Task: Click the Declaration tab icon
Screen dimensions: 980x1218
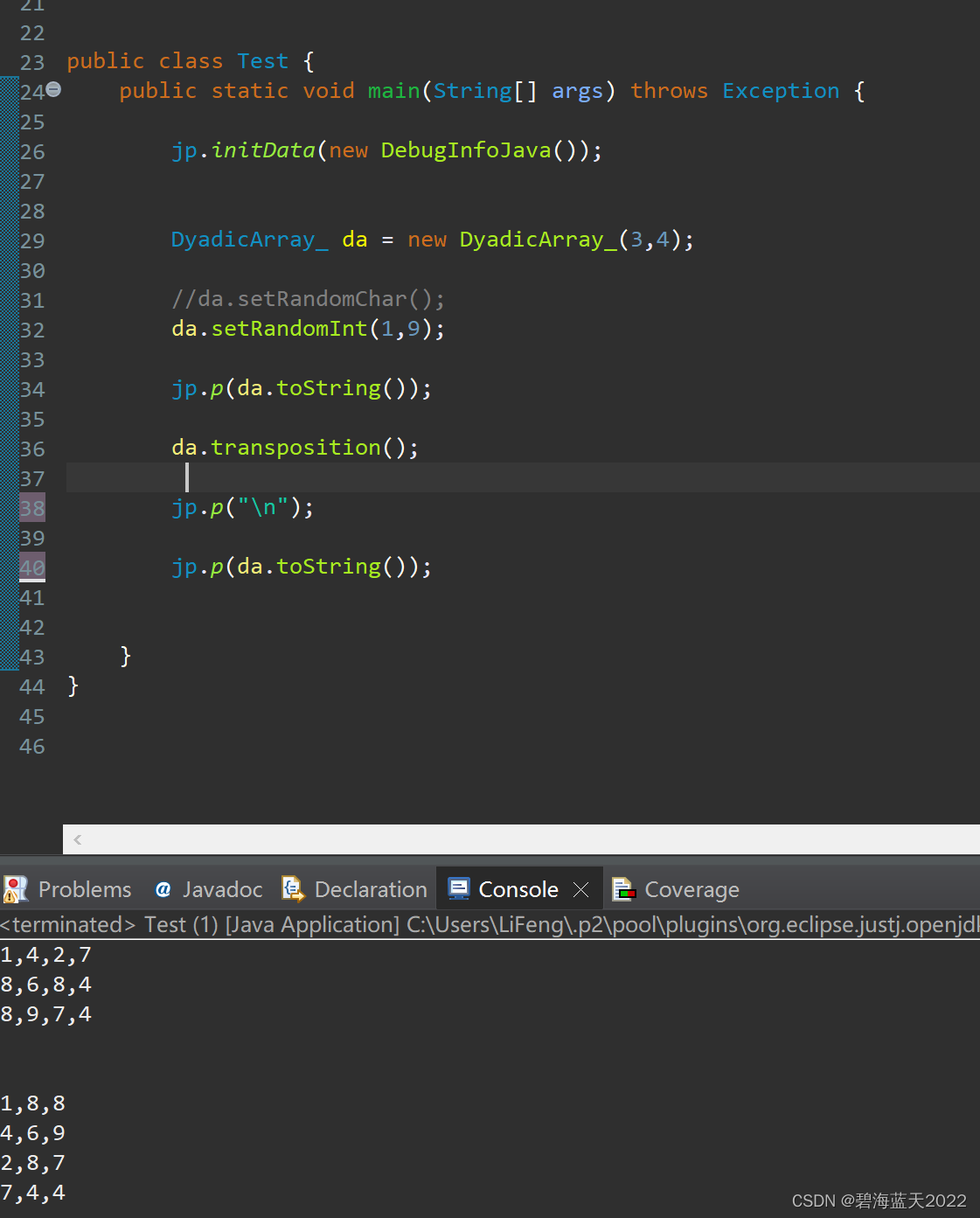Action: click(x=293, y=889)
